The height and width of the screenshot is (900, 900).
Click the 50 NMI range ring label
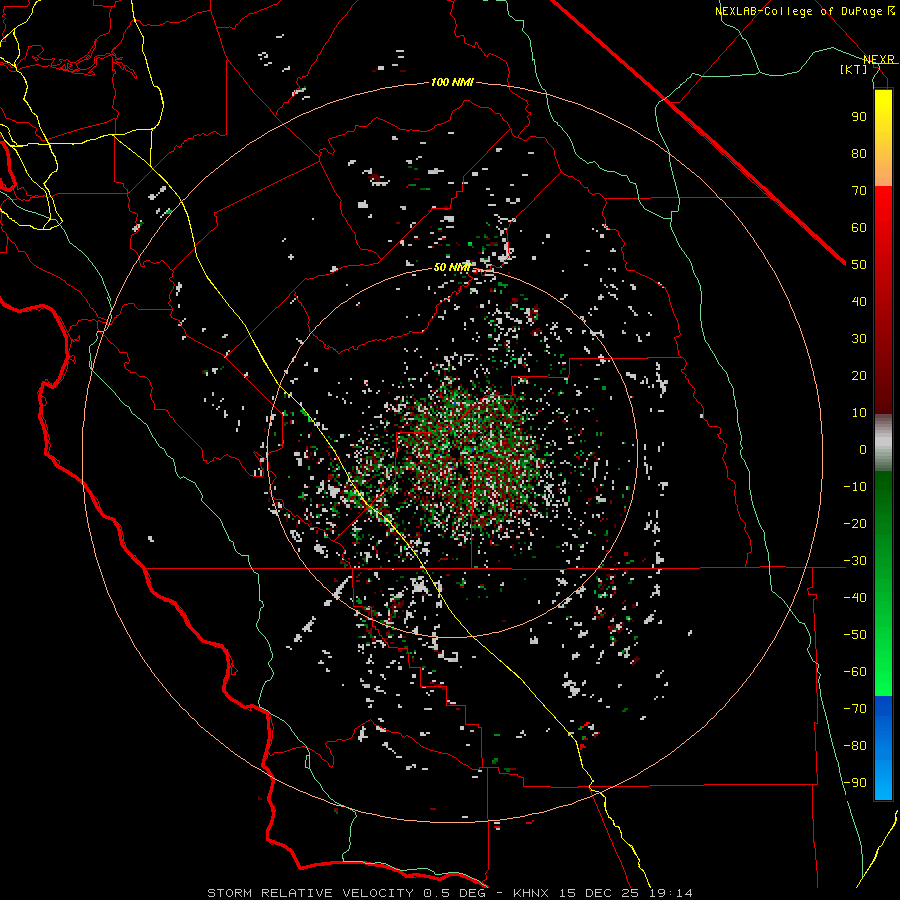pos(452,267)
